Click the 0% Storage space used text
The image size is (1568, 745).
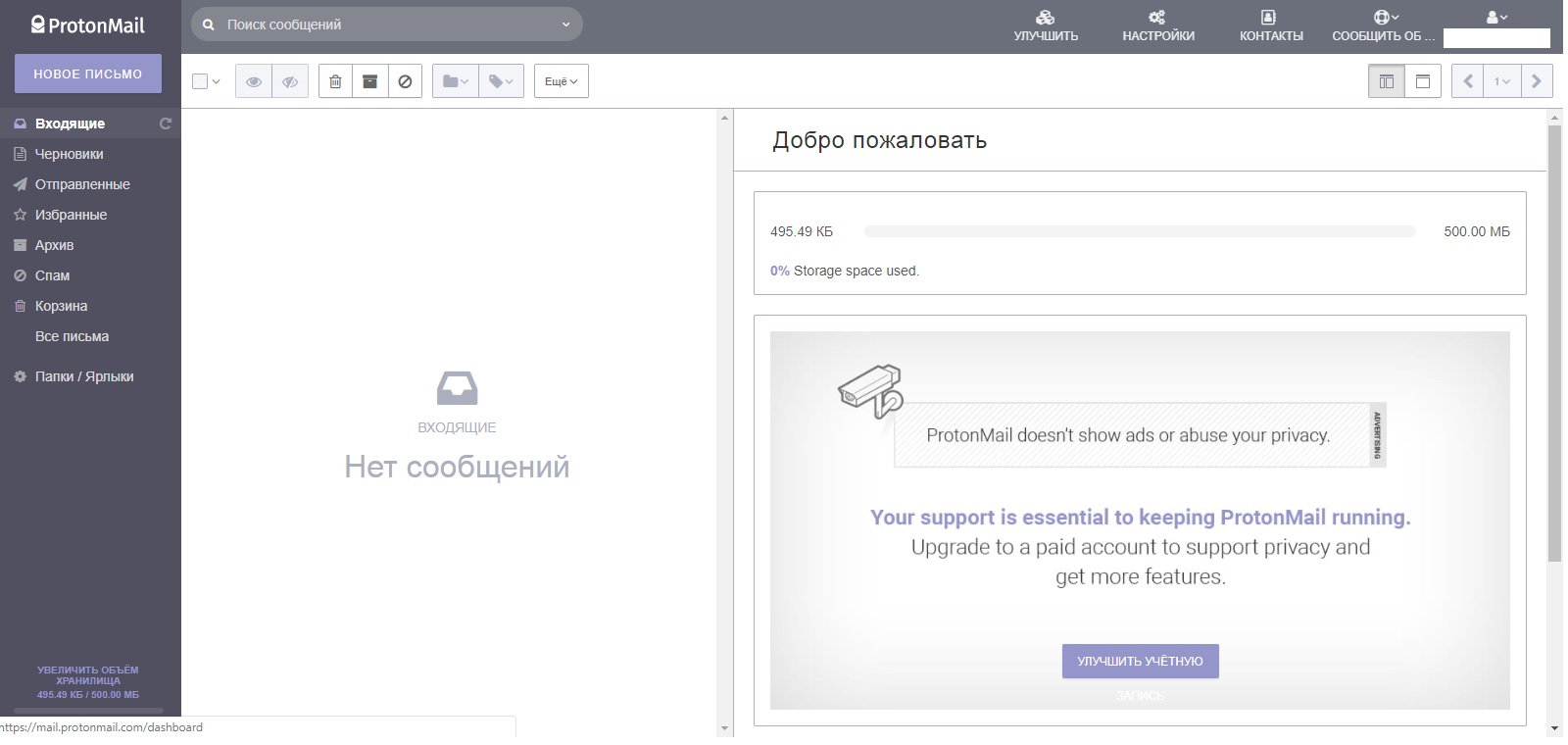(844, 271)
